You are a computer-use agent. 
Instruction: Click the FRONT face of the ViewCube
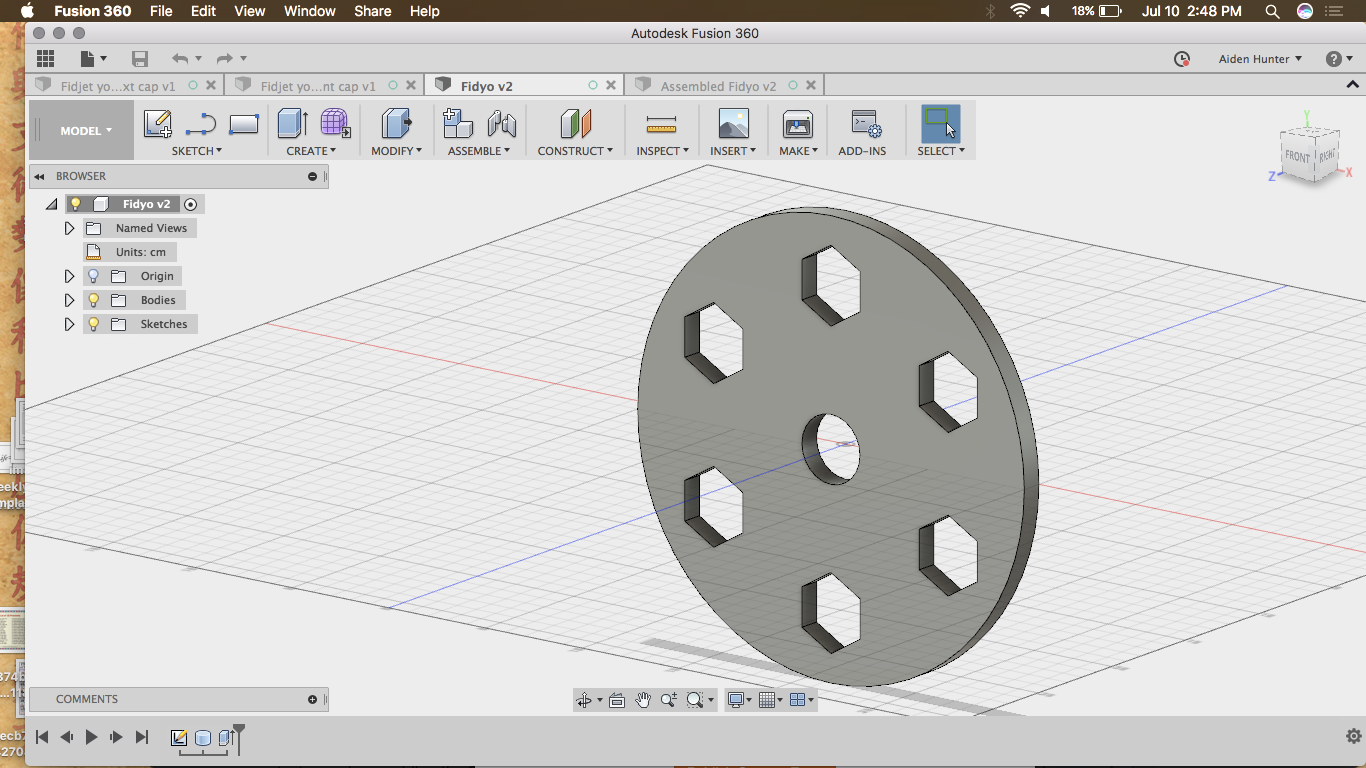click(1297, 157)
